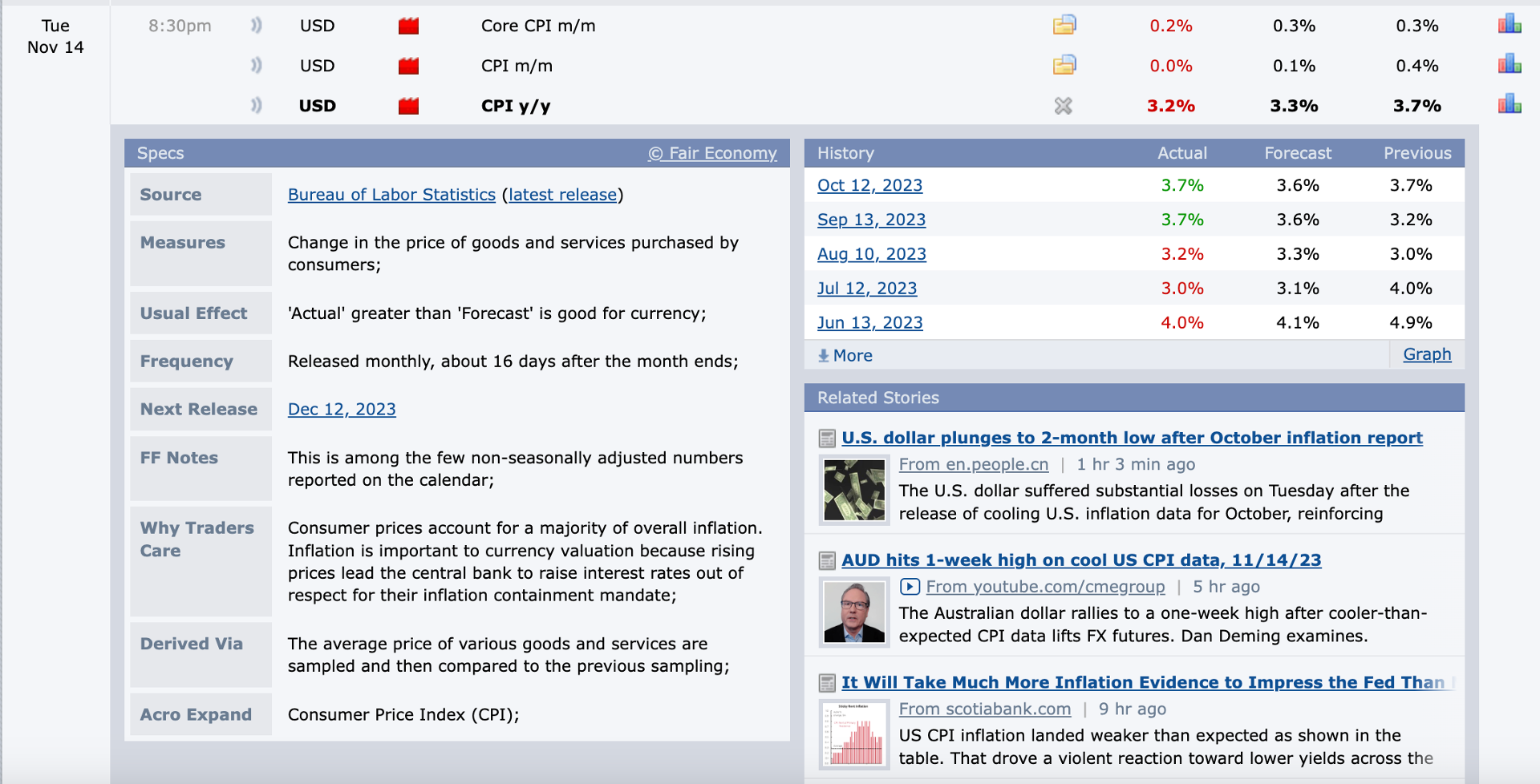
Task: Click the news icon beside AUD hits 1-week high
Action: coord(827,560)
